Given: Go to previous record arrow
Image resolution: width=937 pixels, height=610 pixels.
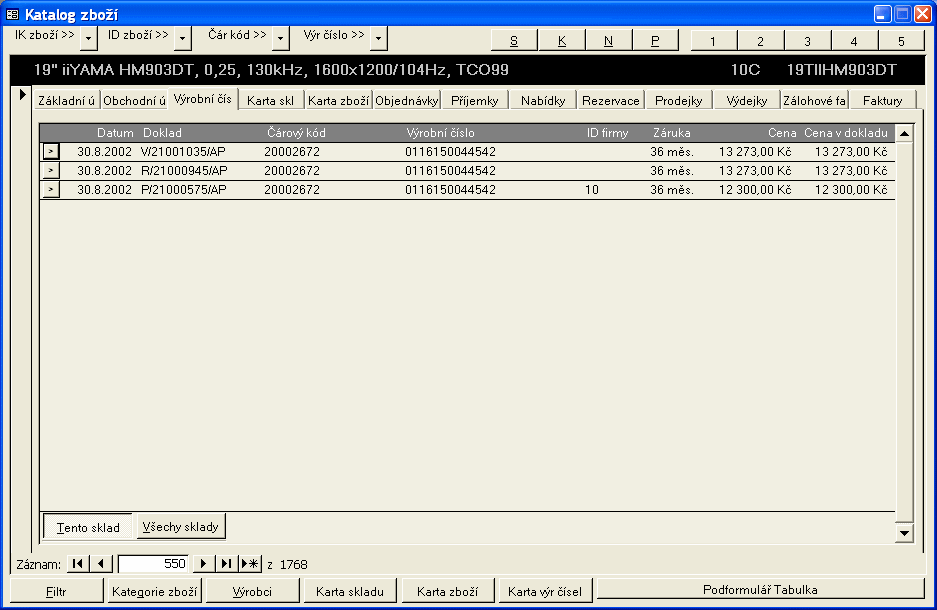Looking at the screenshot, I should tap(101, 564).
